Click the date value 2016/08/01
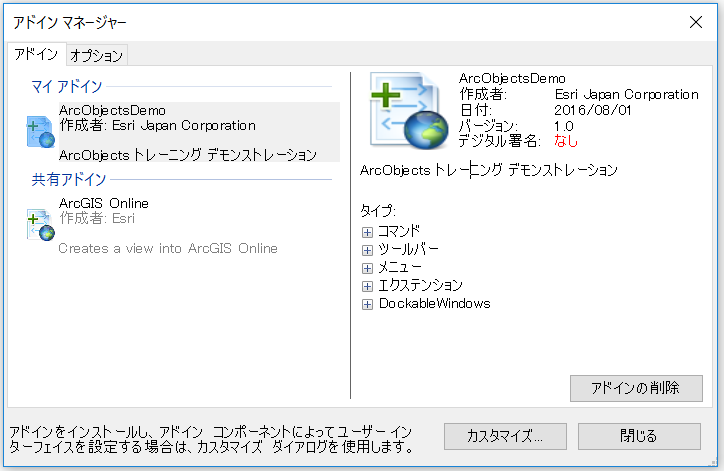 pyautogui.click(x=592, y=110)
